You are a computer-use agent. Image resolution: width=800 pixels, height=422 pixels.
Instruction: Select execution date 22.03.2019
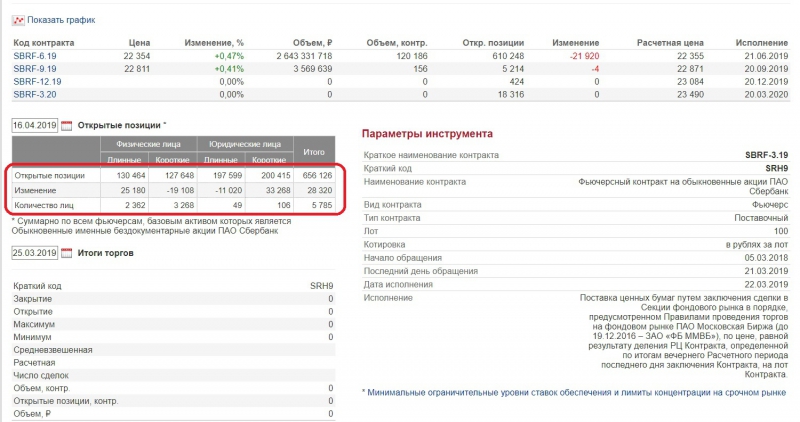pyautogui.click(x=766, y=285)
